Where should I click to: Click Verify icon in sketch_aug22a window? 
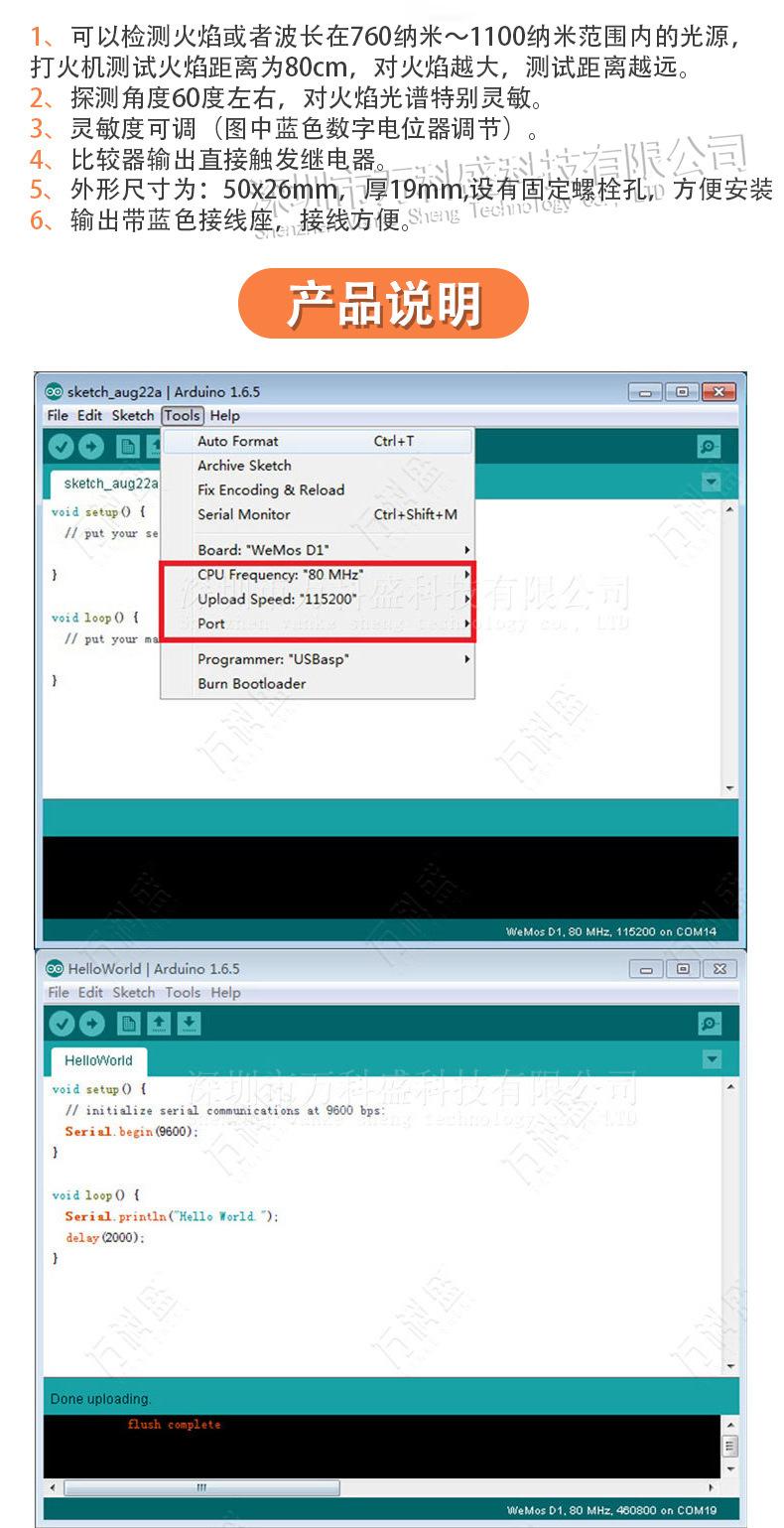click(x=62, y=447)
